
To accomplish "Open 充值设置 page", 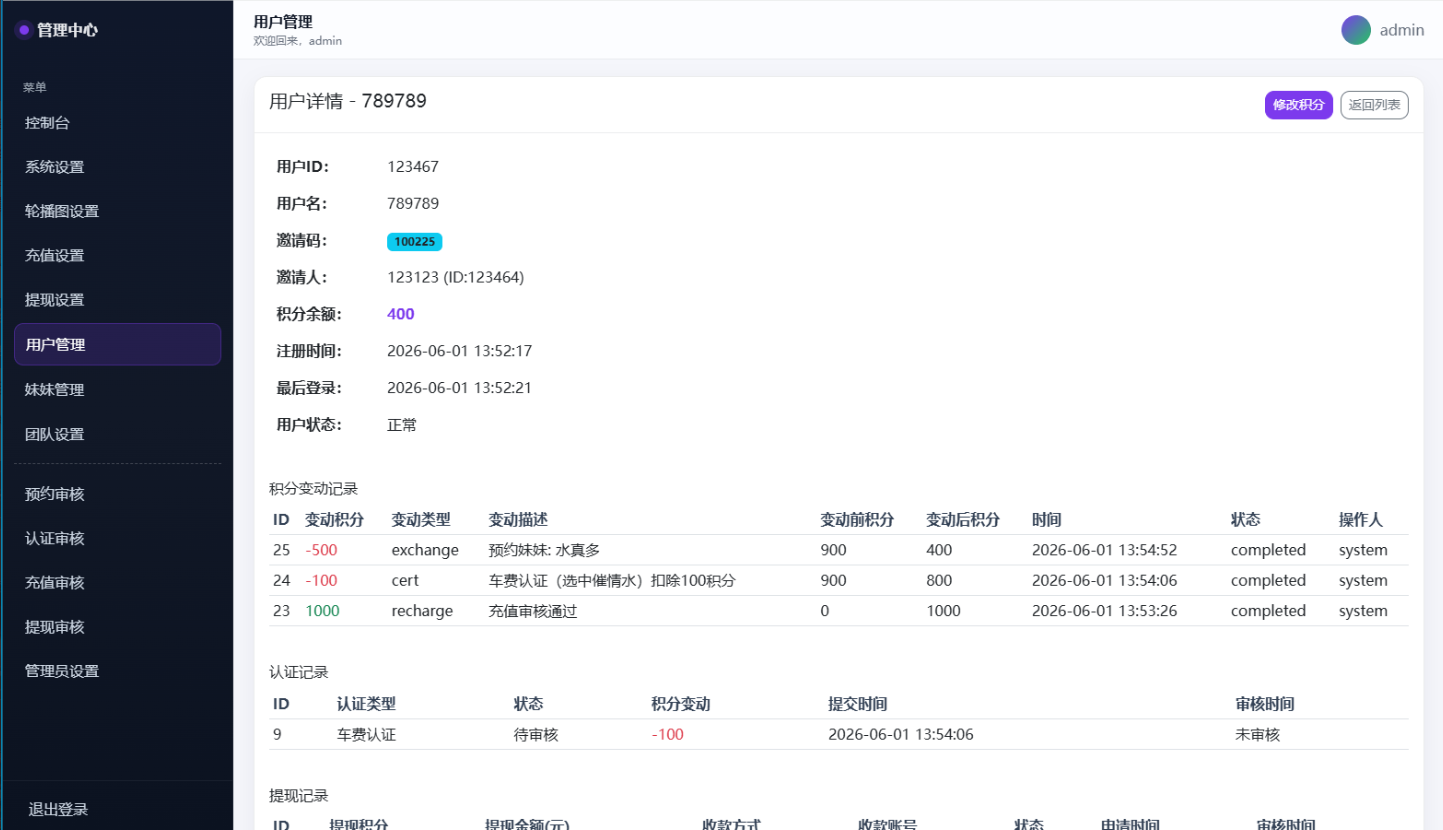I will [117, 255].
